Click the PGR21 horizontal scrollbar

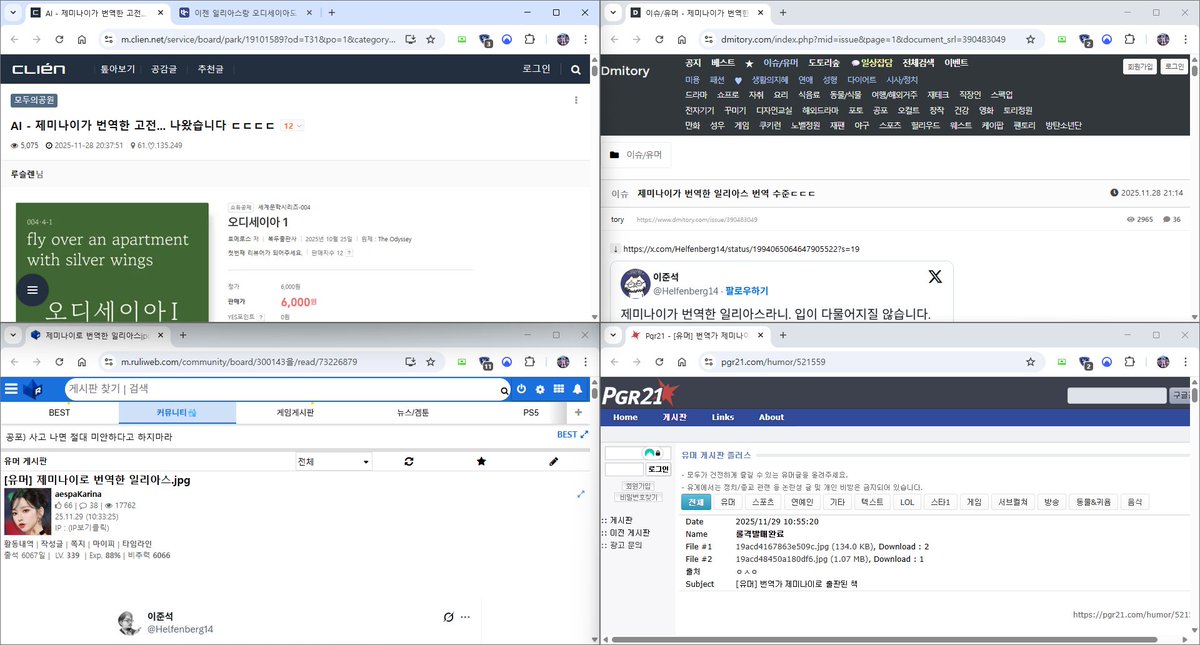(884, 639)
